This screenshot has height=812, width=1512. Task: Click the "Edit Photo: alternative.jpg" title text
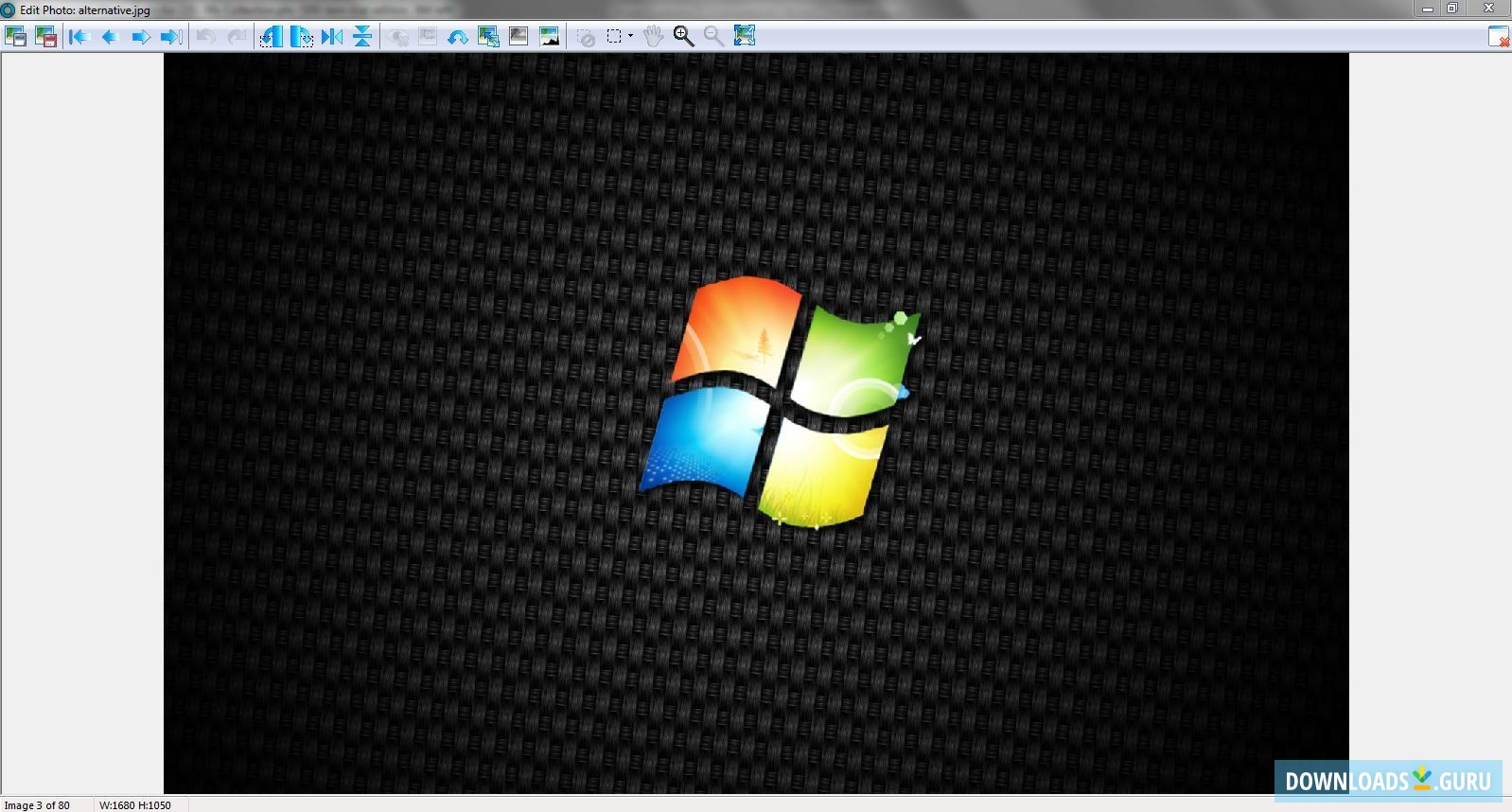[x=85, y=10]
